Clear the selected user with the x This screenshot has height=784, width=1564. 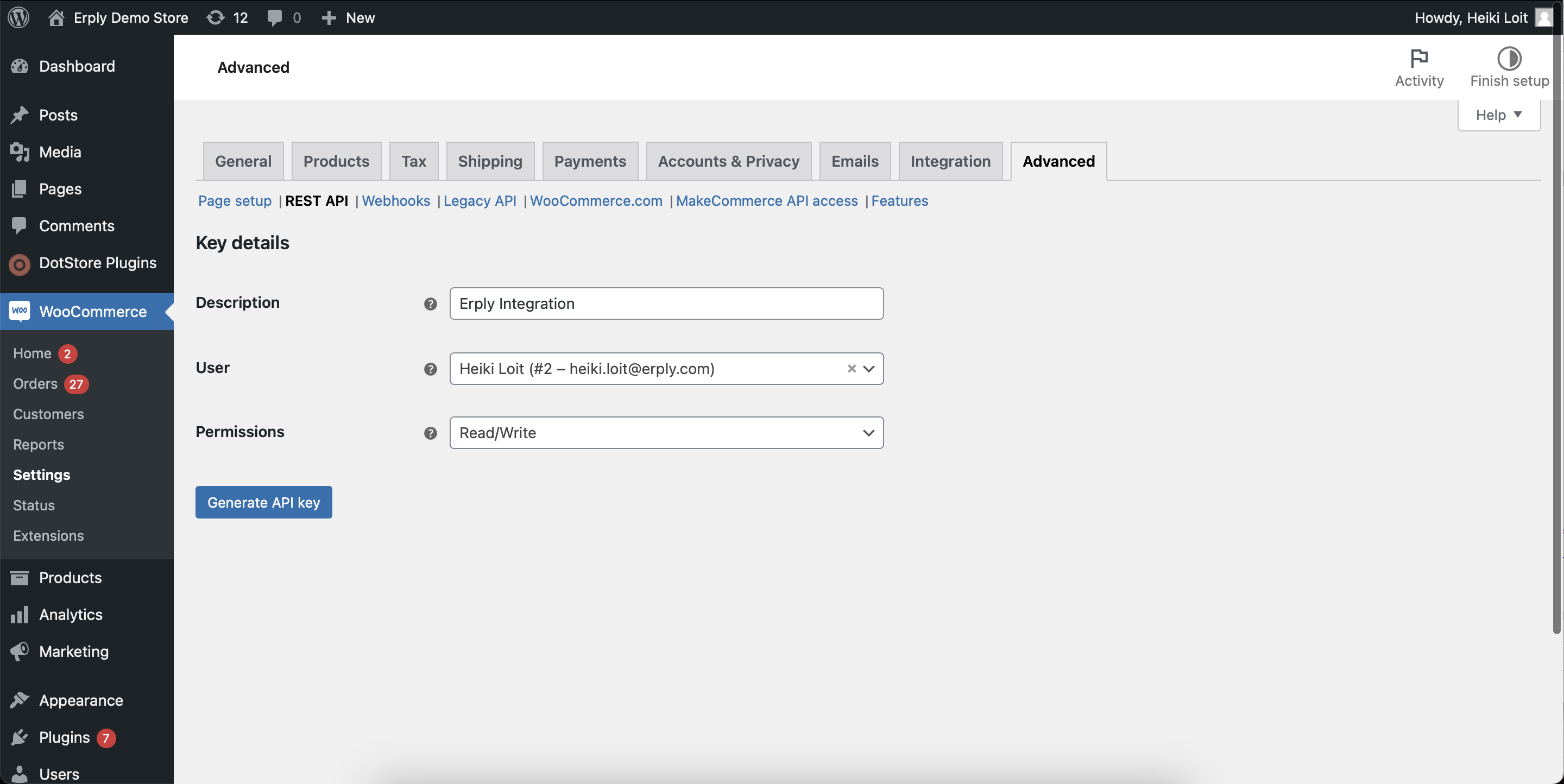tap(851, 368)
